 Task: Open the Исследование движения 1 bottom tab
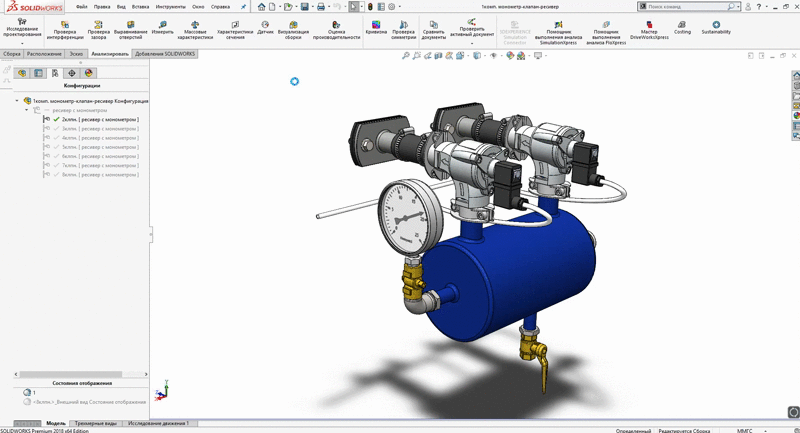pos(158,423)
